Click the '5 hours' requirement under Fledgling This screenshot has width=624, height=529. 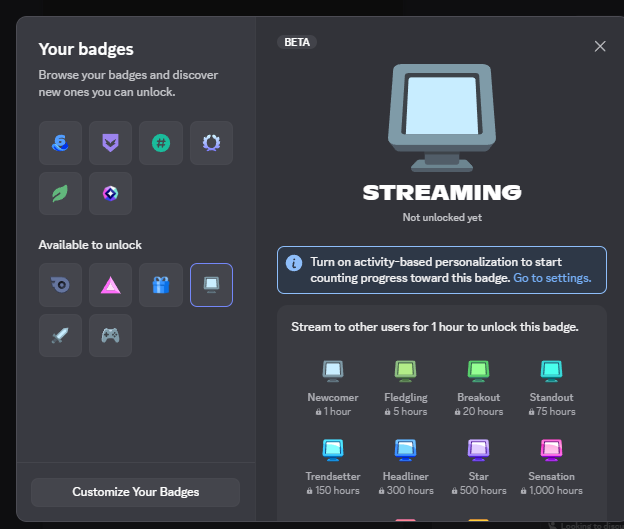[x=406, y=412]
